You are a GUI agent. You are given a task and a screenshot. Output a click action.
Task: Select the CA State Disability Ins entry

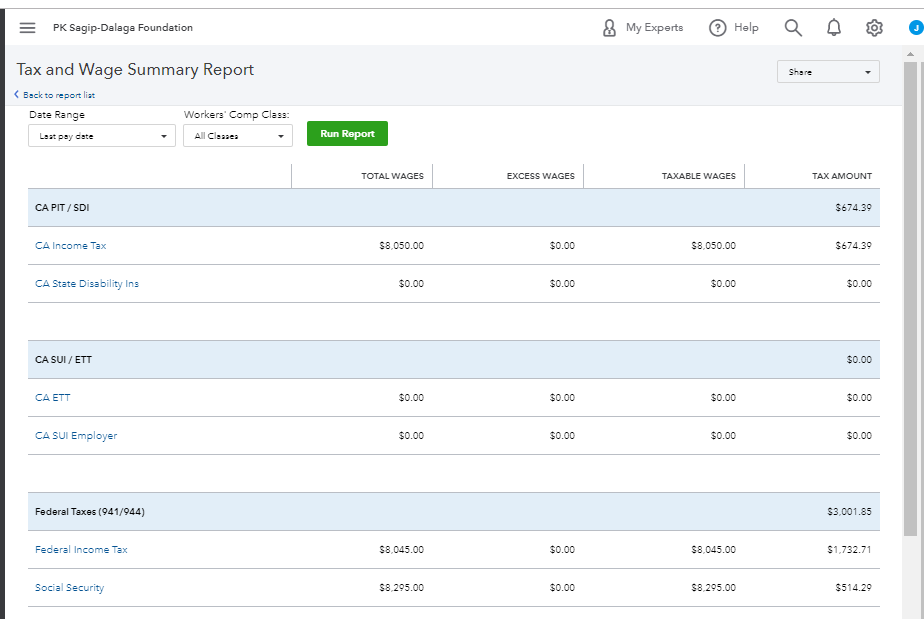pyautogui.click(x=87, y=283)
